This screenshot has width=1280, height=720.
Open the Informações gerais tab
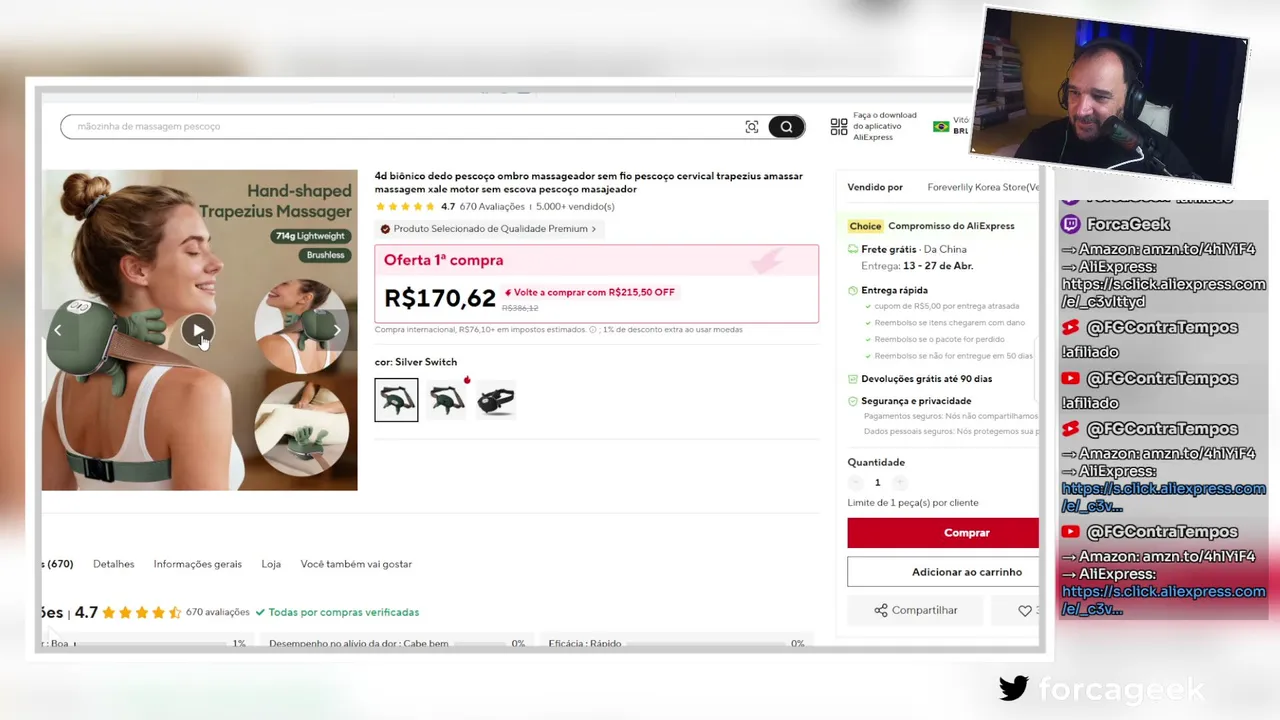click(197, 564)
